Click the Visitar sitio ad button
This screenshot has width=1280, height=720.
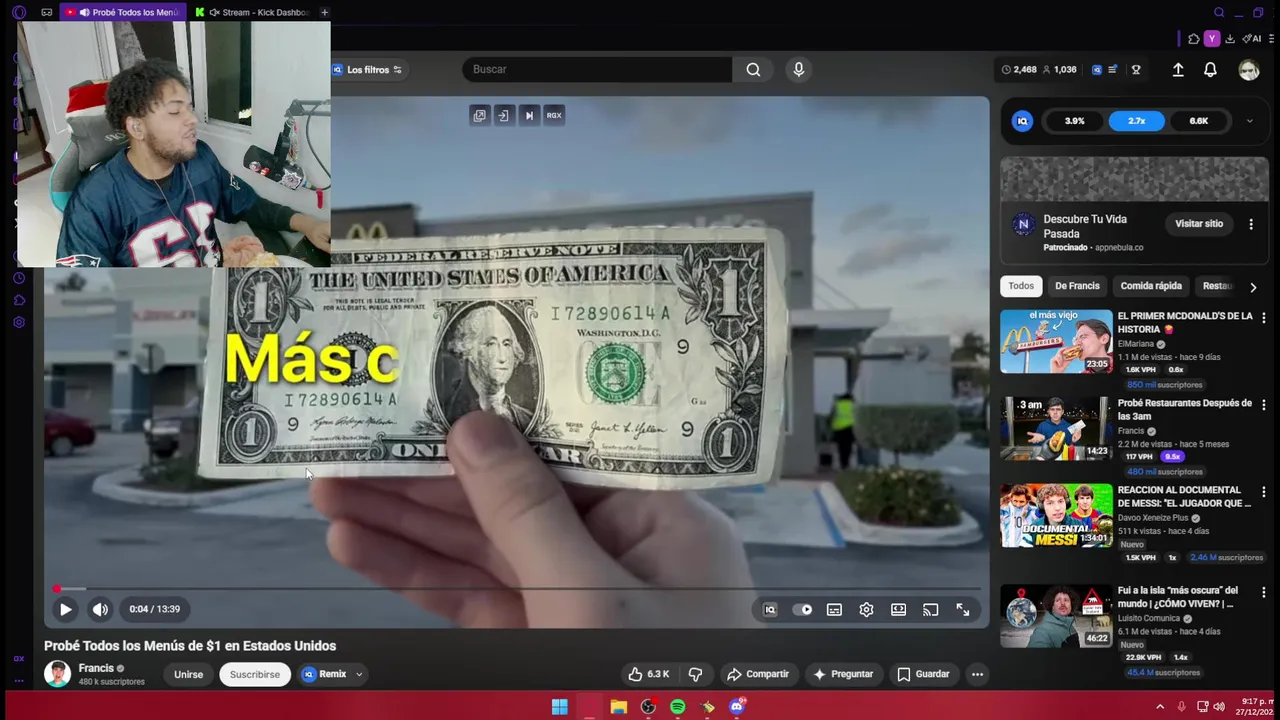tap(1198, 224)
